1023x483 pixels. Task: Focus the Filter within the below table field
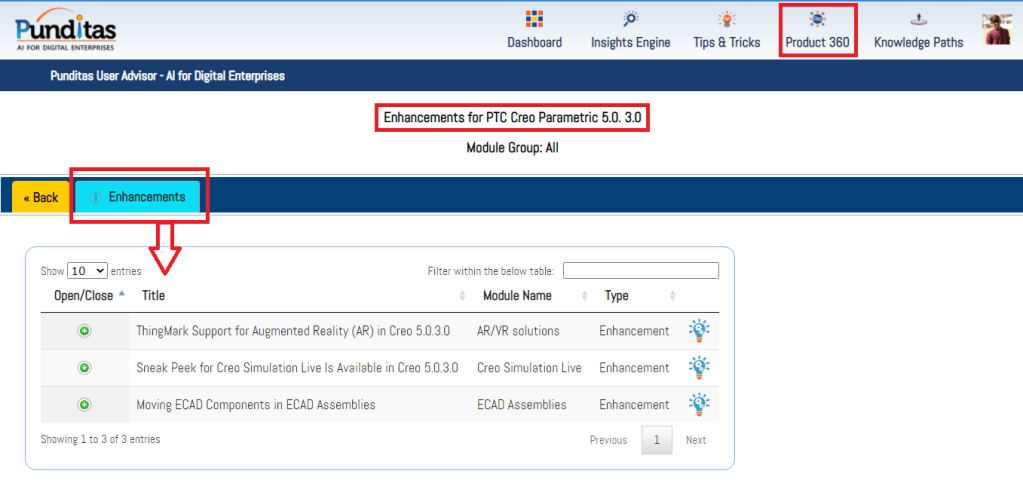pos(640,271)
